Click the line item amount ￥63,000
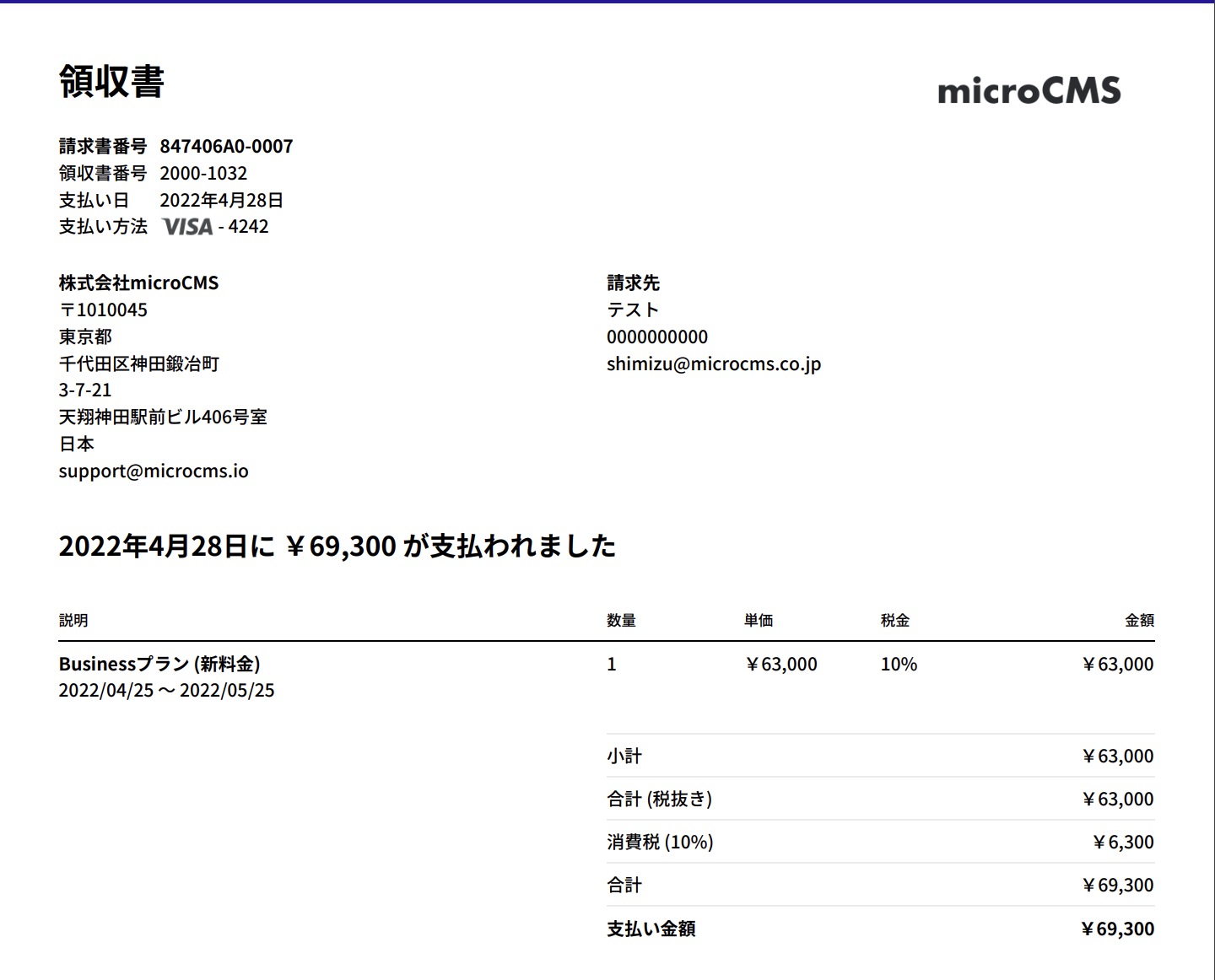The height and width of the screenshot is (980, 1215). coord(1117,665)
